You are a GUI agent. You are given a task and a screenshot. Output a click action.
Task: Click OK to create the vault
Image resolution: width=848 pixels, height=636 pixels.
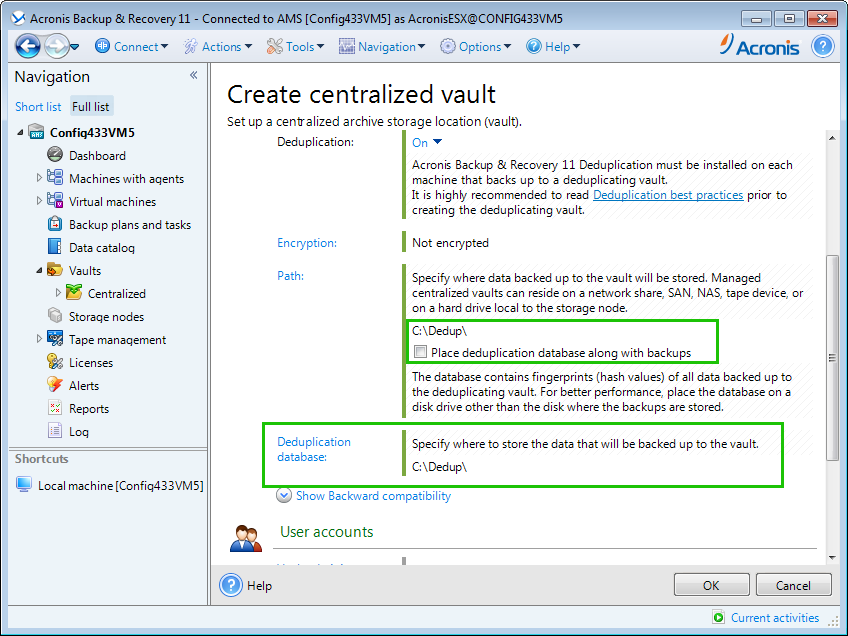[x=711, y=585]
